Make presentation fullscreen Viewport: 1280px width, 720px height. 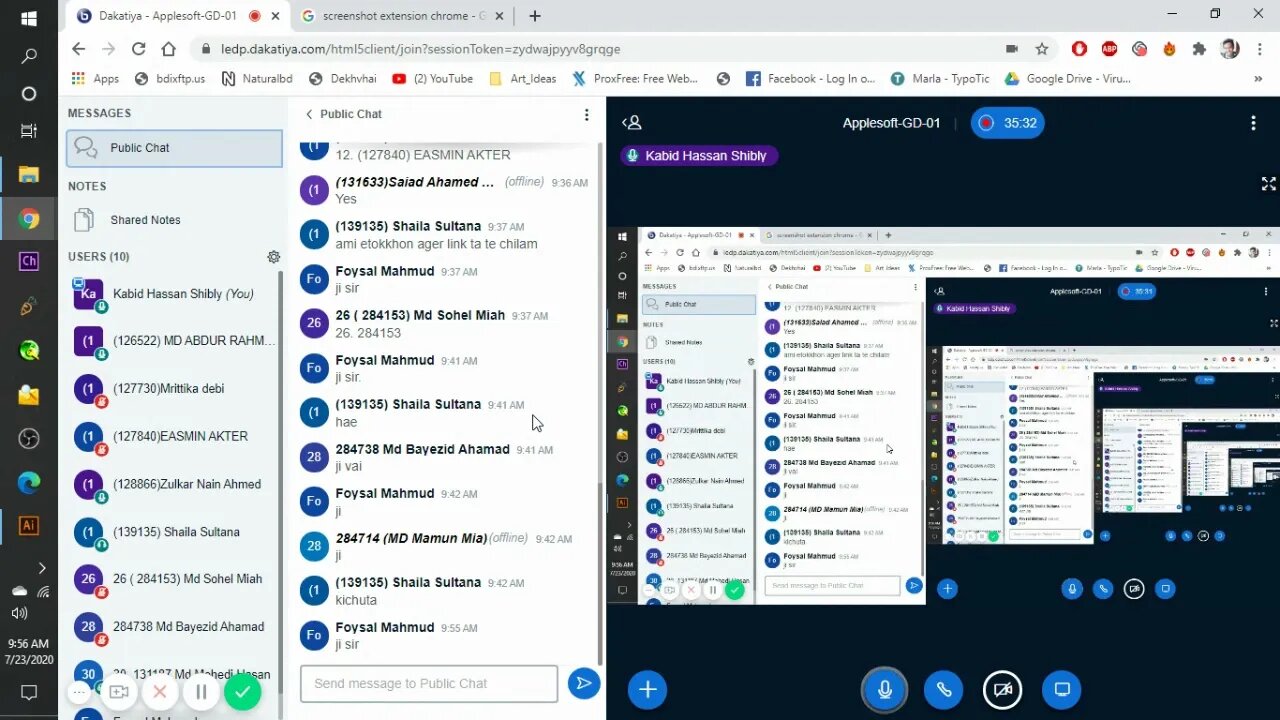[x=1268, y=184]
